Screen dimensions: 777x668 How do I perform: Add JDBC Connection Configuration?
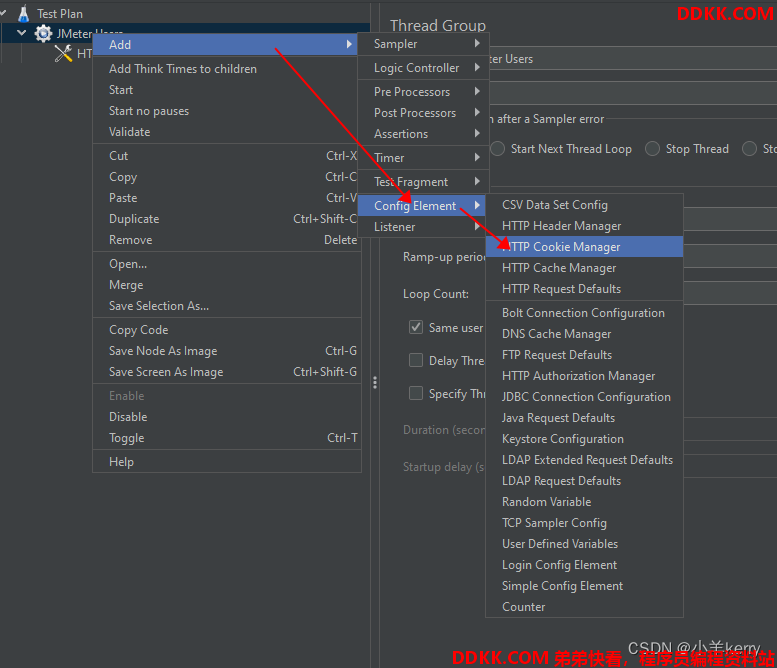[x=584, y=397]
